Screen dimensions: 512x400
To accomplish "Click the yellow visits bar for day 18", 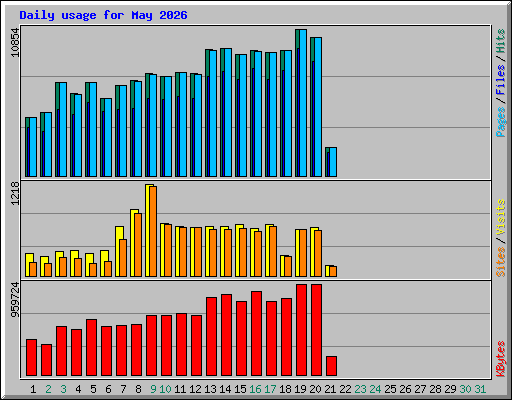I will [283, 266].
